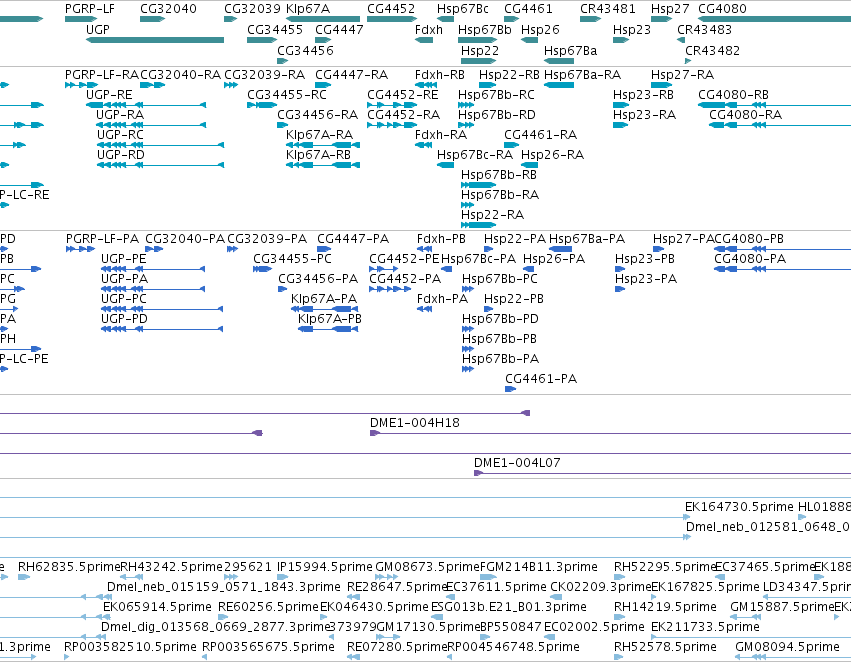Select the Hsp22 gene label

point(480,50)
